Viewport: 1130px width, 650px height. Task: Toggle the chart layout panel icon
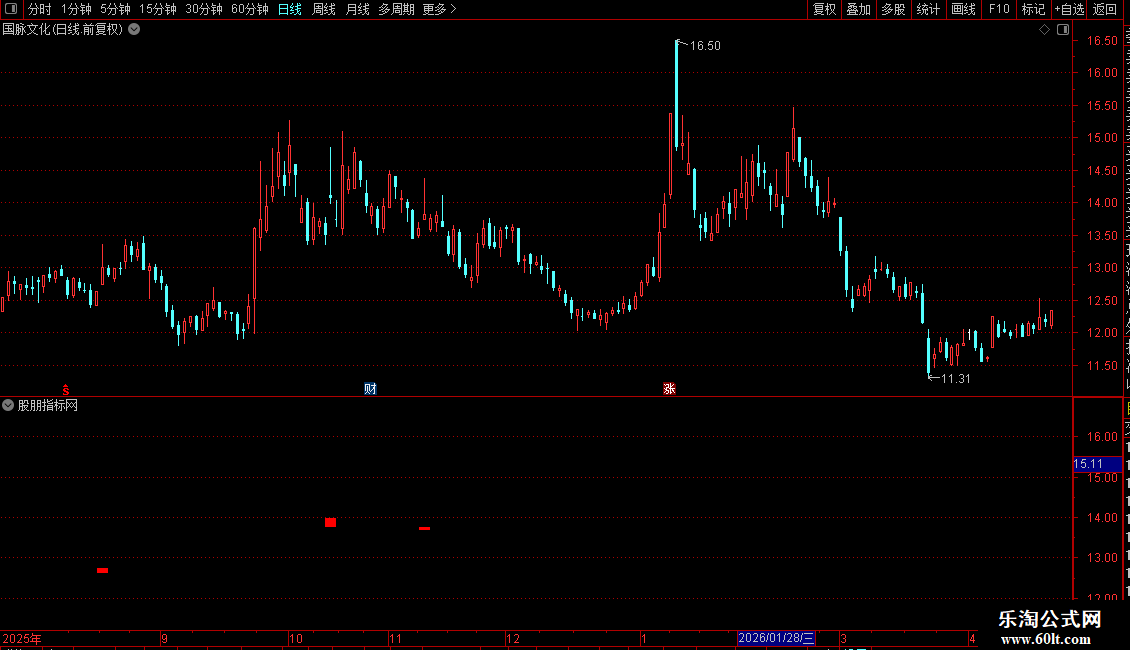(1063, 30)
